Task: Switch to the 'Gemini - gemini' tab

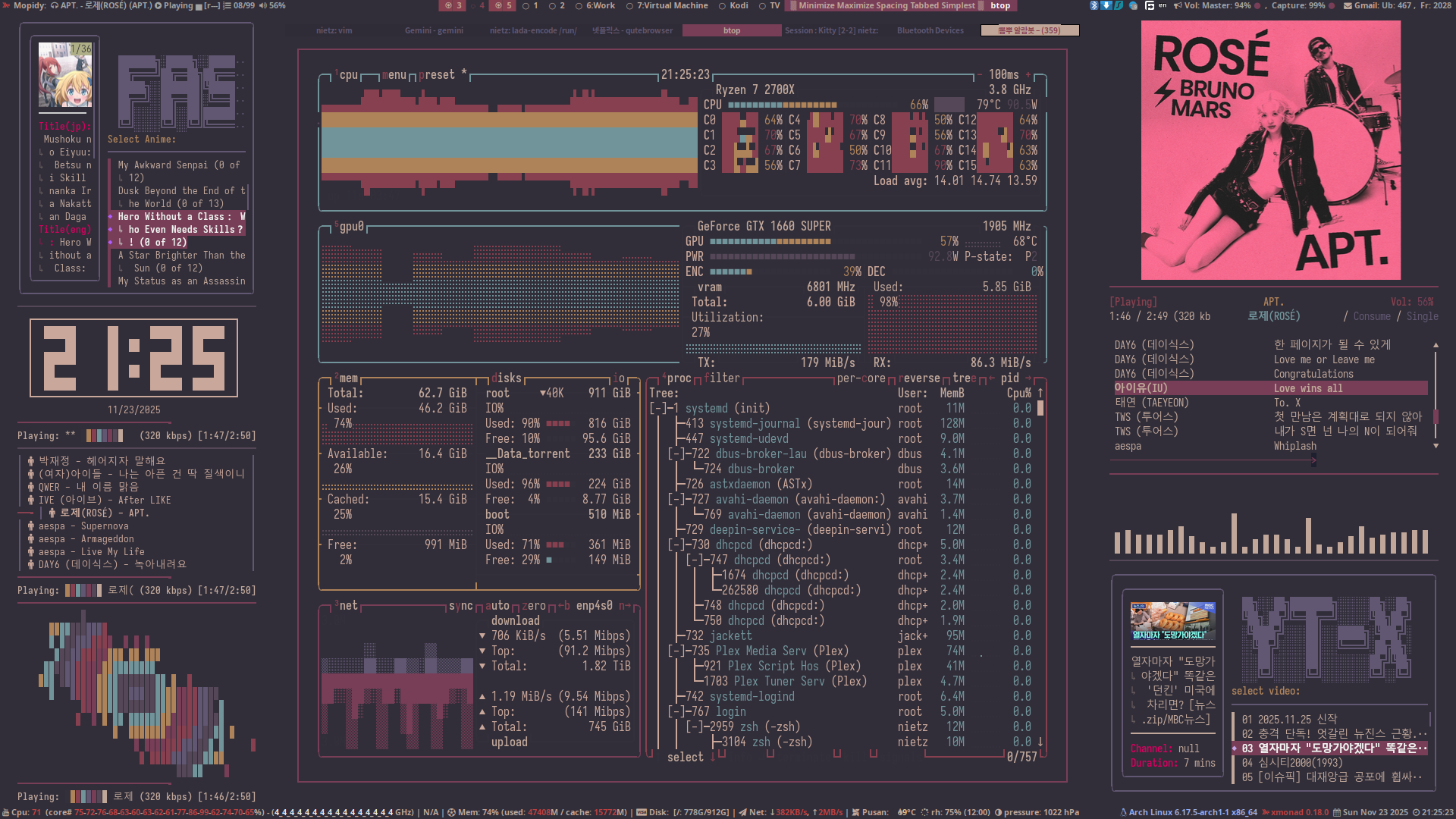Action: (434, 30)
